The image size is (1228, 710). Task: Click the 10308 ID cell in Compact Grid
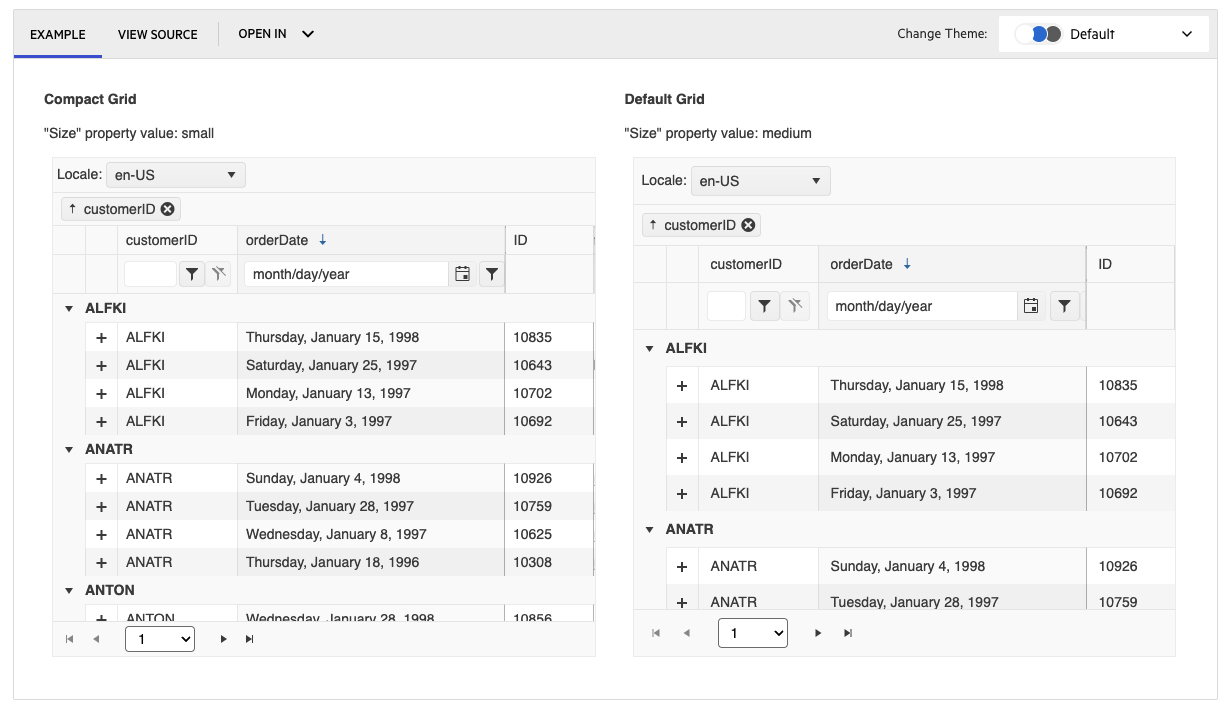coord(549,563)
